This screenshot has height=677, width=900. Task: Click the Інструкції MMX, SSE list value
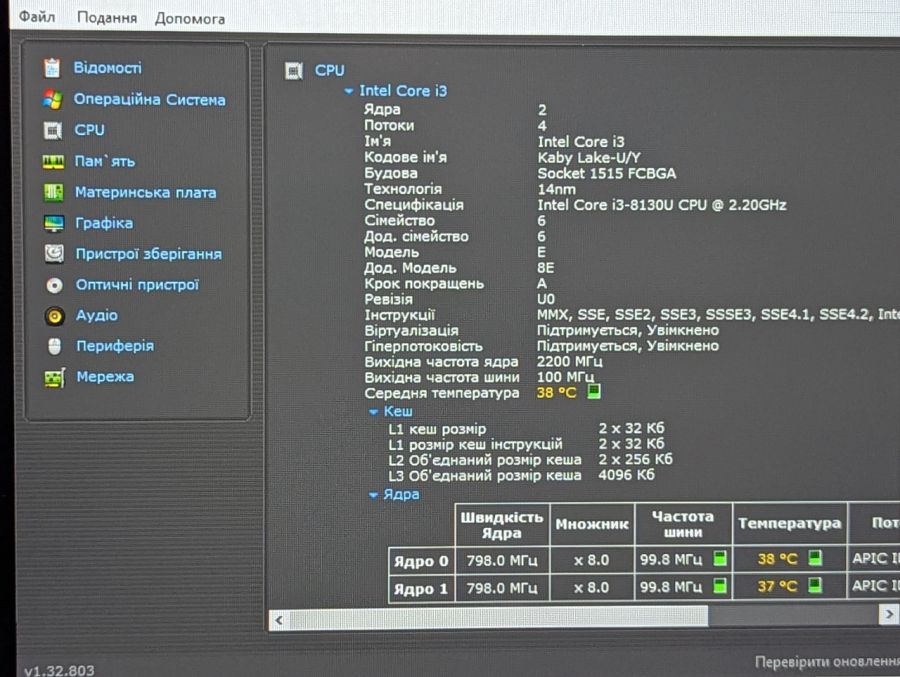pyautogui.click(x=718, y=314)
